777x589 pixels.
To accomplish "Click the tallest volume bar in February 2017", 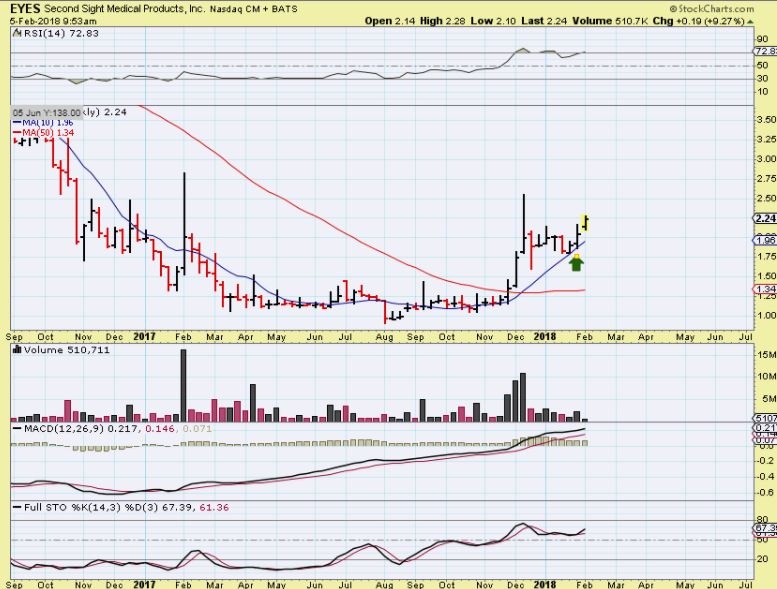I will [x=184, y=385].
